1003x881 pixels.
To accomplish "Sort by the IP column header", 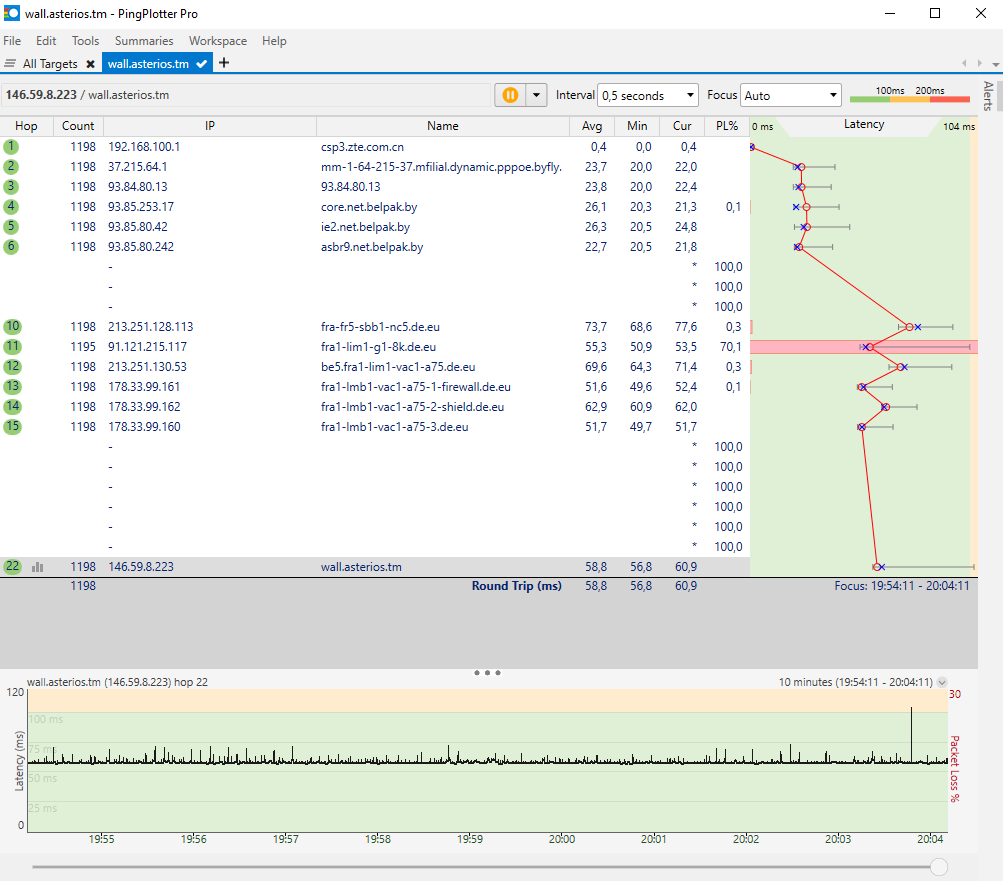I will [x=210, y=126].
